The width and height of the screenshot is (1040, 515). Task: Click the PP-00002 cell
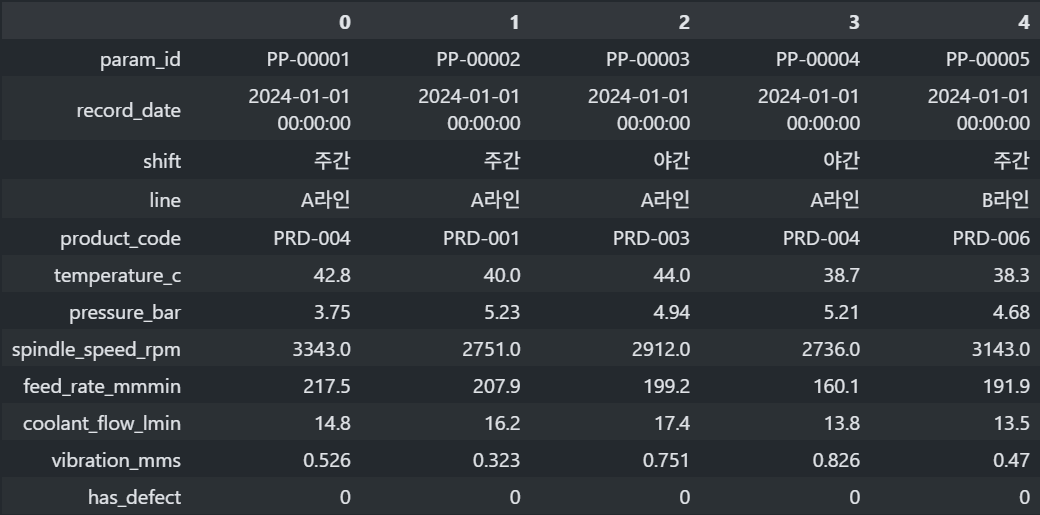pos(478,59)
